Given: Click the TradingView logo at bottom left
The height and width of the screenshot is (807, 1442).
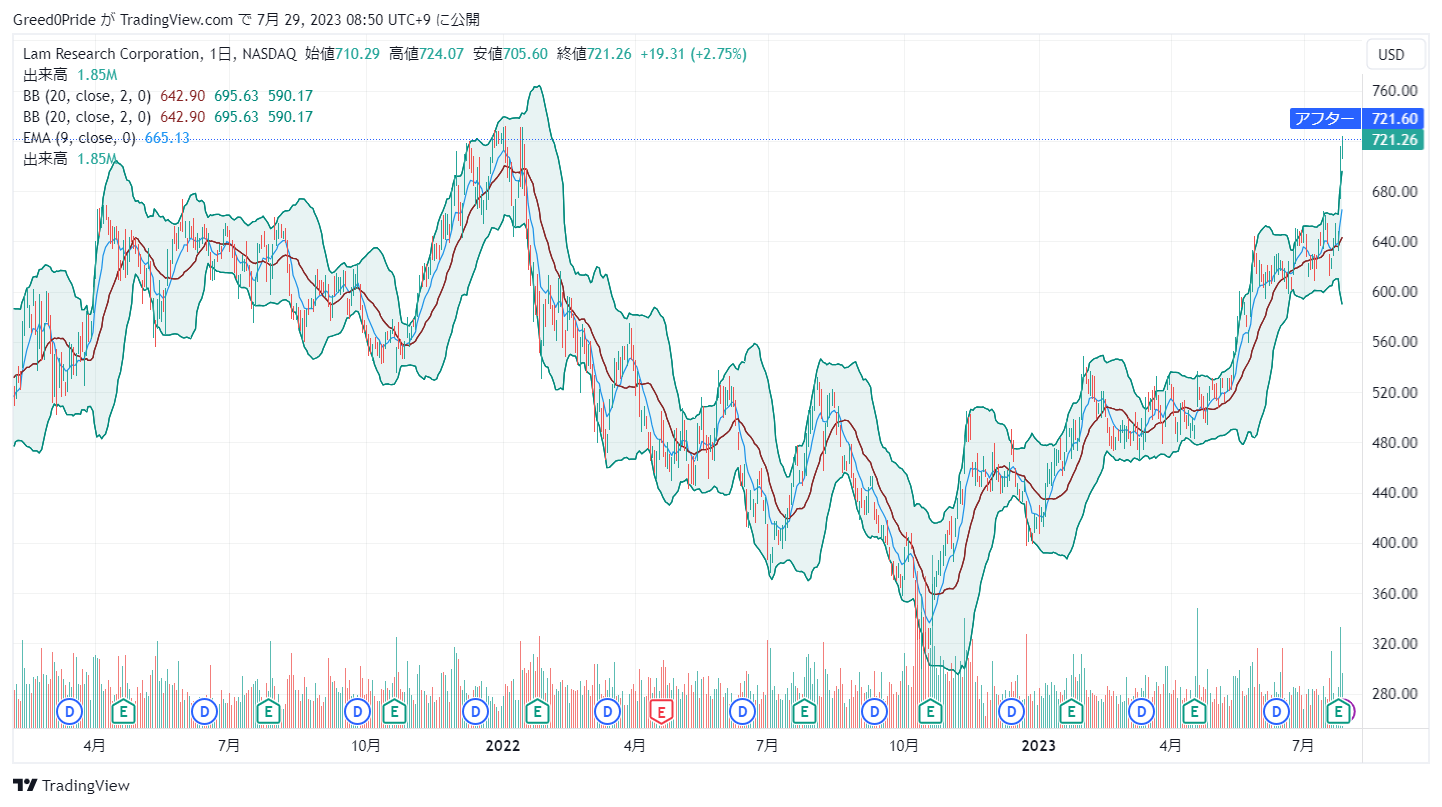Looking at the screenshot, I should point(71,786).
